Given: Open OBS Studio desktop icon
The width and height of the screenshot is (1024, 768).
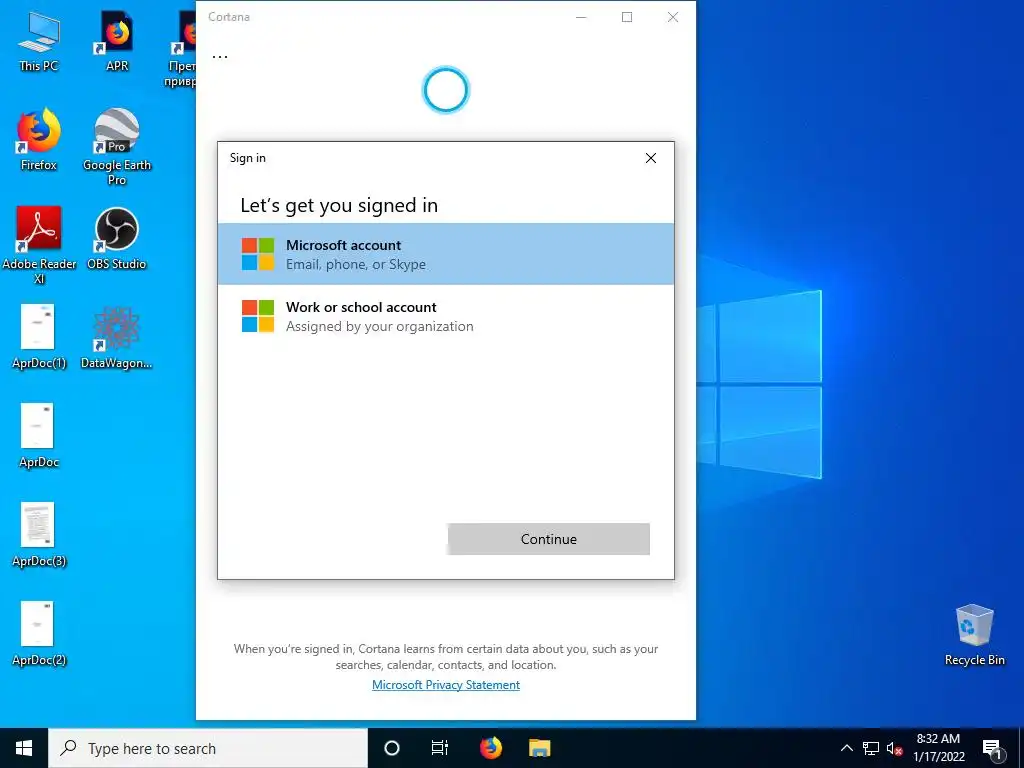Looking at the screenshot, I should (x=117, y=239).
